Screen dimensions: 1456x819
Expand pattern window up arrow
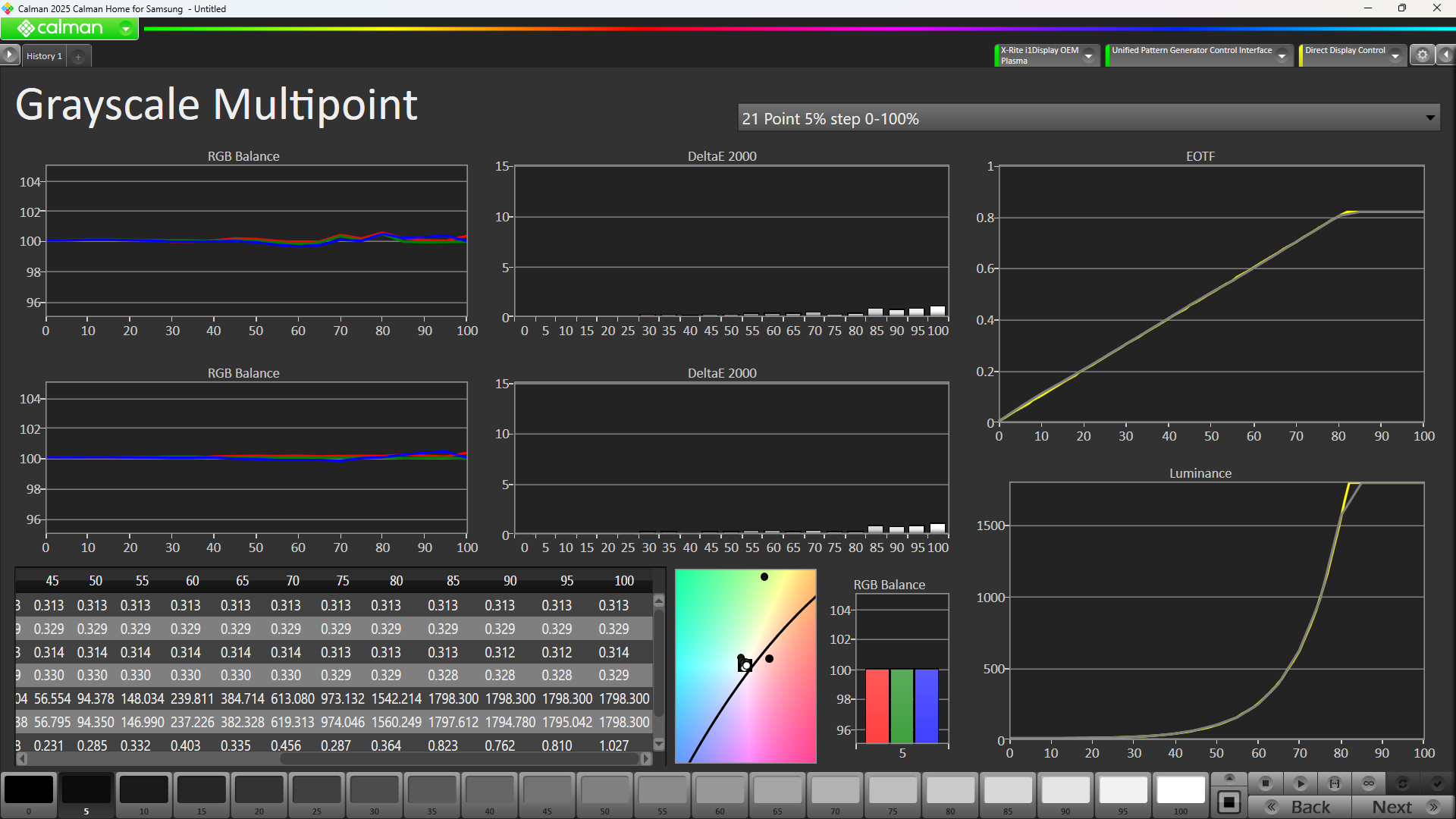point(1229,778)
